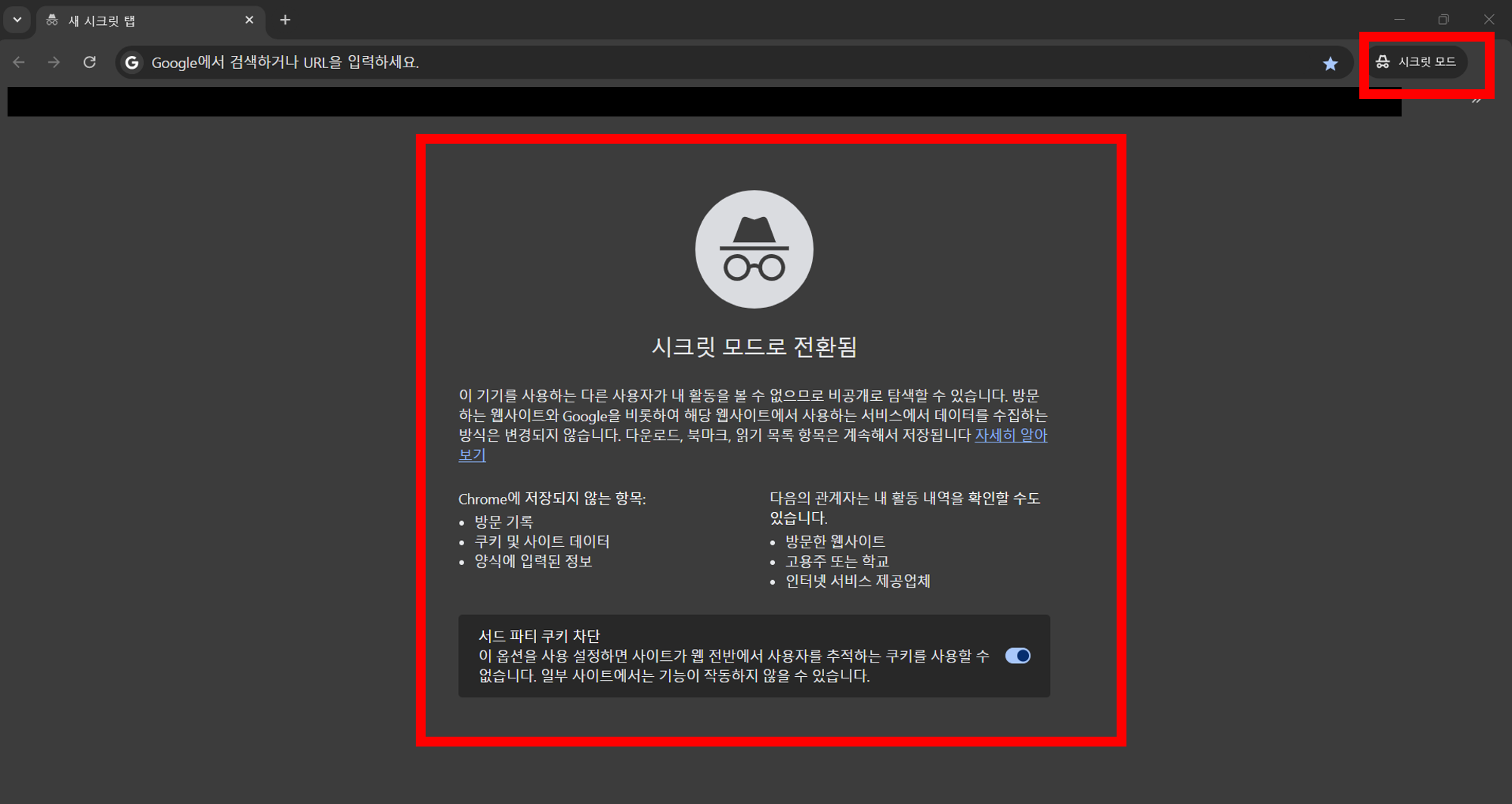This screenshot has width=1512, height=804.
Task: Click the 방문한 웹사이트 list item
Action: (x=835, y=542)
